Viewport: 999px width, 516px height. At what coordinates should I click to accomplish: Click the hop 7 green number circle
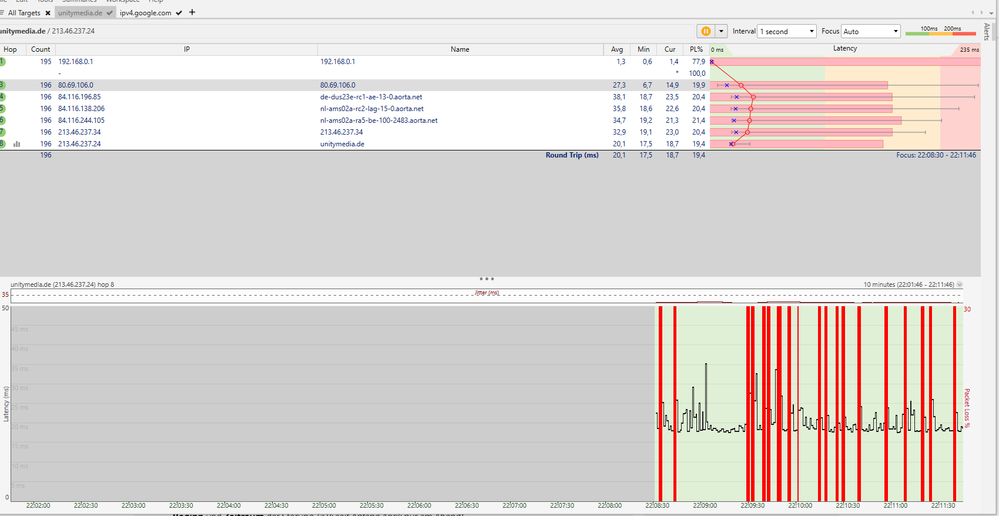click(3, 132)
